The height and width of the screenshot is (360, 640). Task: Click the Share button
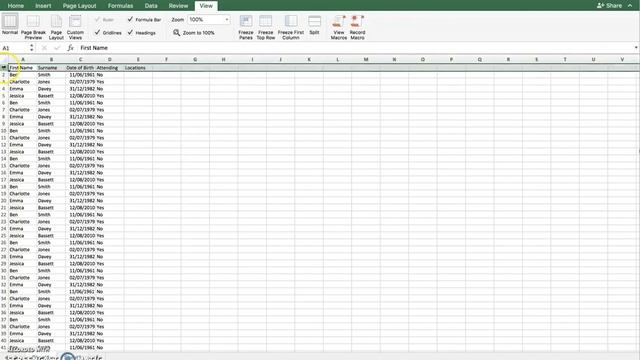pyautogui.click(x=609, y=5)
